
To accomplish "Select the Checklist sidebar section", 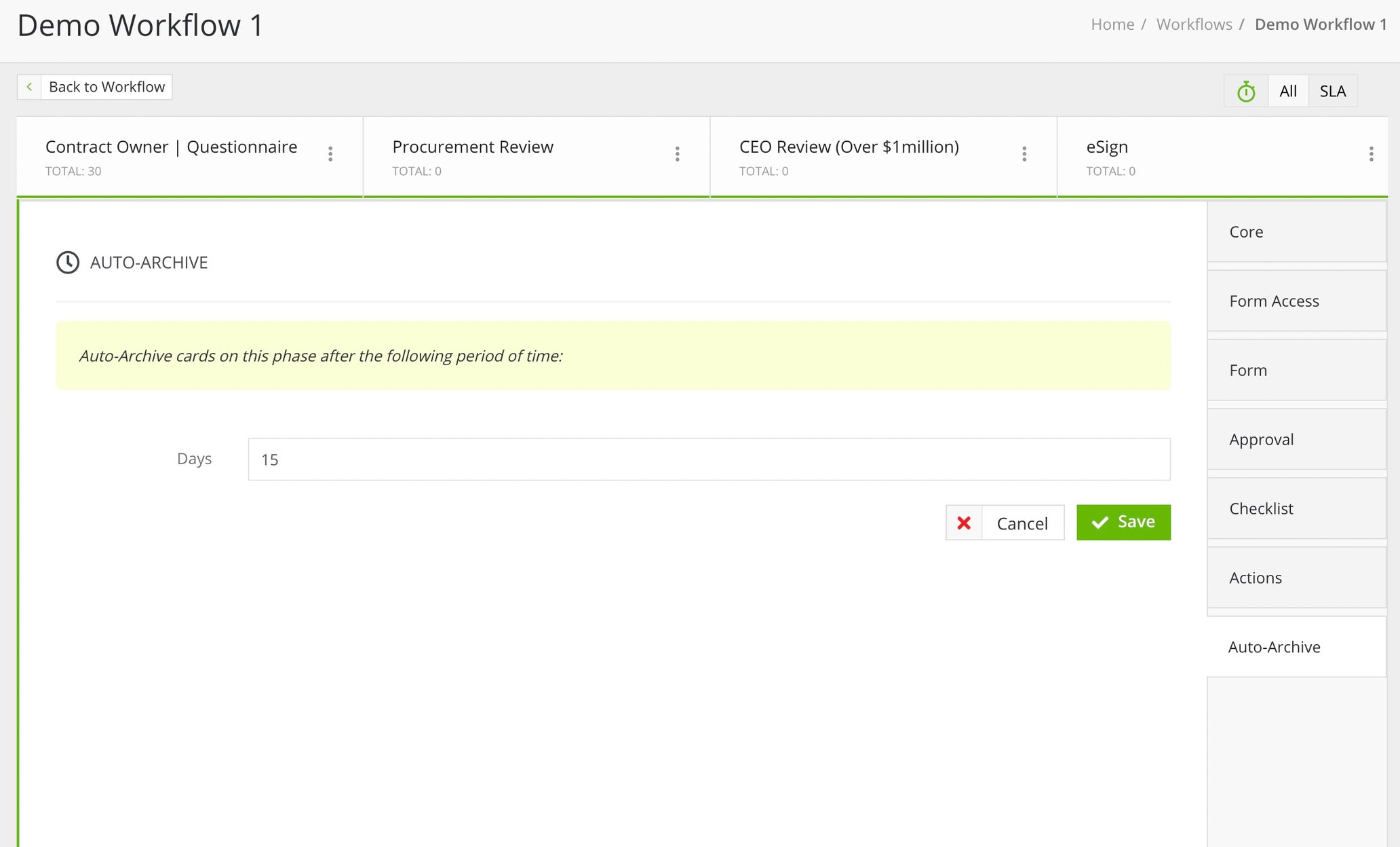I will tap(1296, 508).
